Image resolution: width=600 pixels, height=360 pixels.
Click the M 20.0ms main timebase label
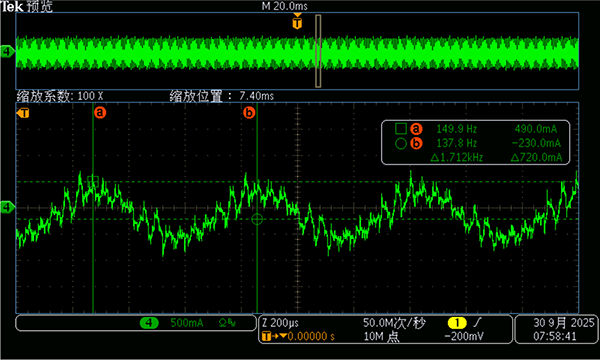284,6
